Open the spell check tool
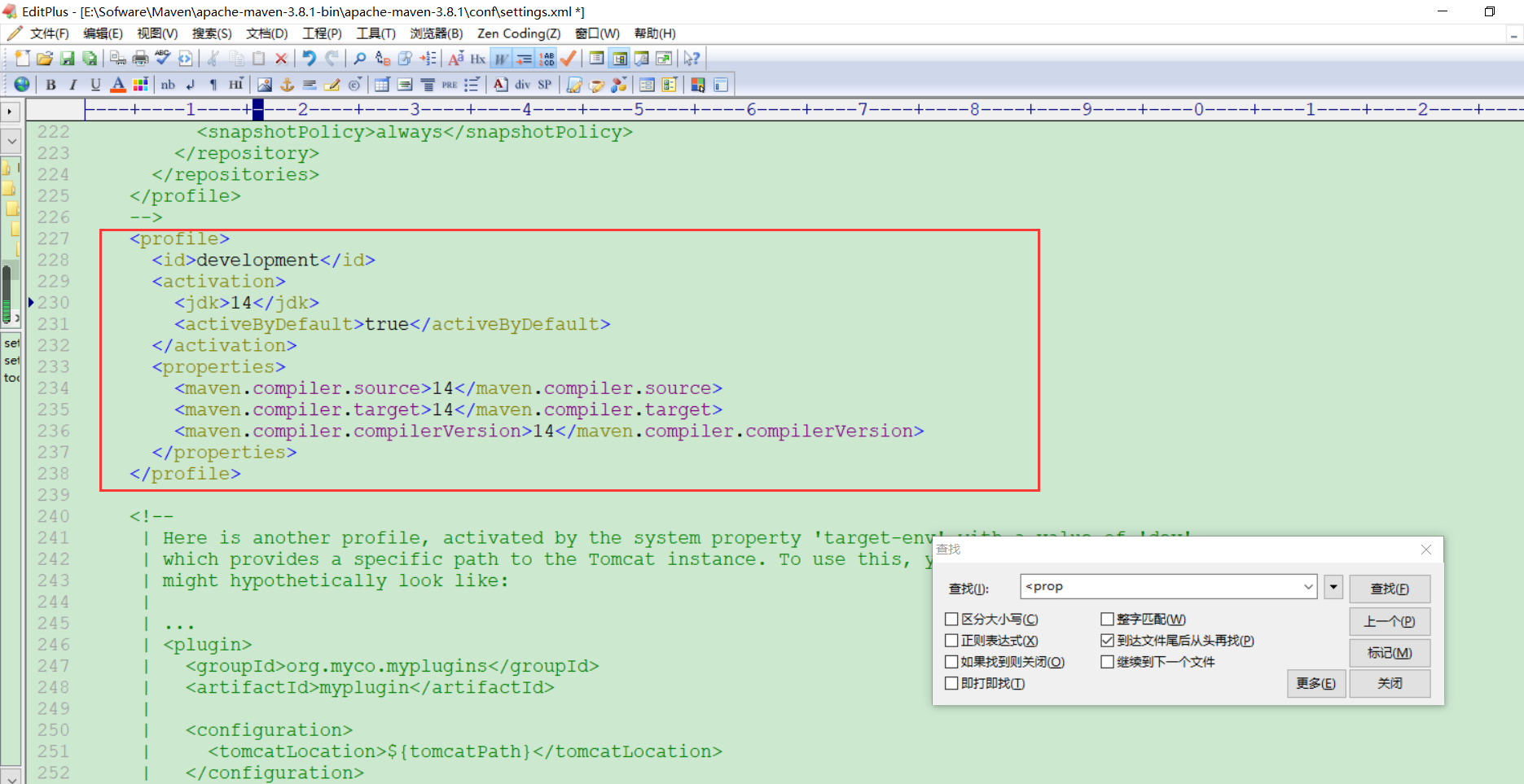Viewport: 1524px width, 784px height. pos(162,58)
